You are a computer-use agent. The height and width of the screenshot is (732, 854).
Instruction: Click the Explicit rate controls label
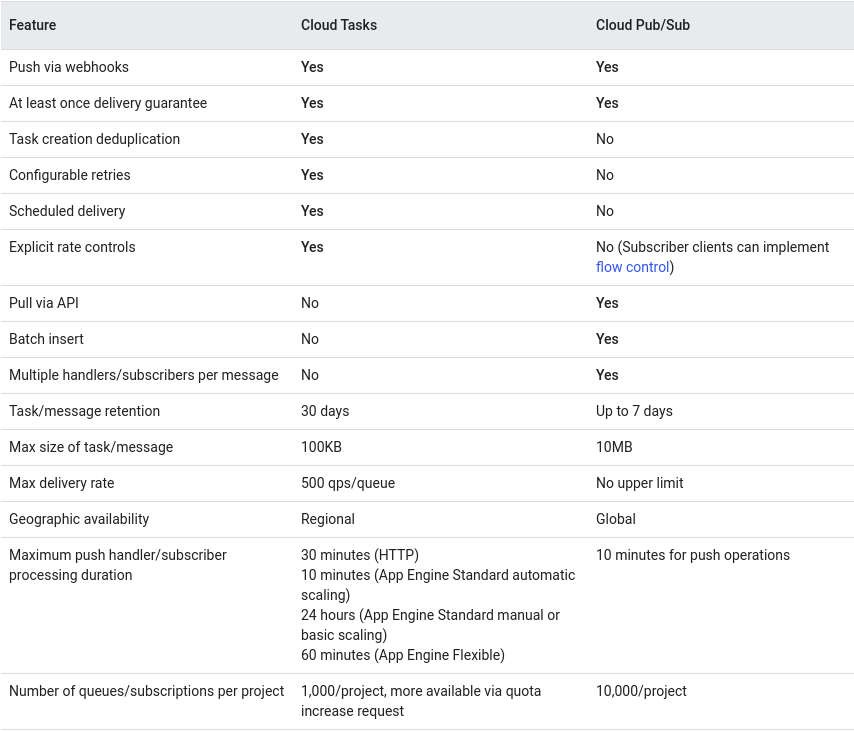pyautogui.click(x=72, y=247)
